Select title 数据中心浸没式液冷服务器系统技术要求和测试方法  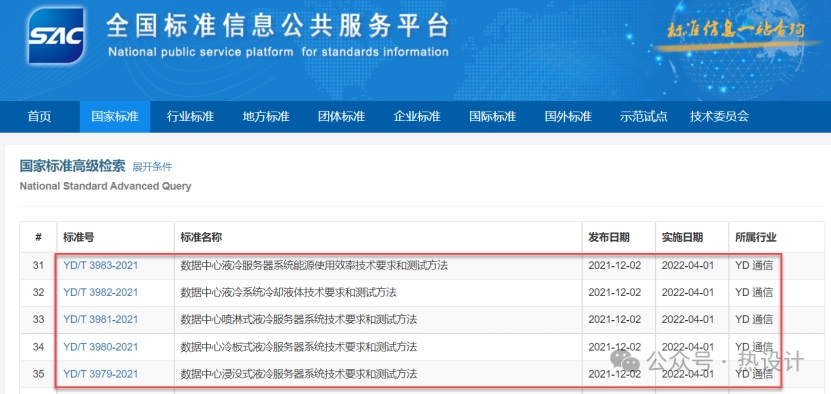click(298, 374)
